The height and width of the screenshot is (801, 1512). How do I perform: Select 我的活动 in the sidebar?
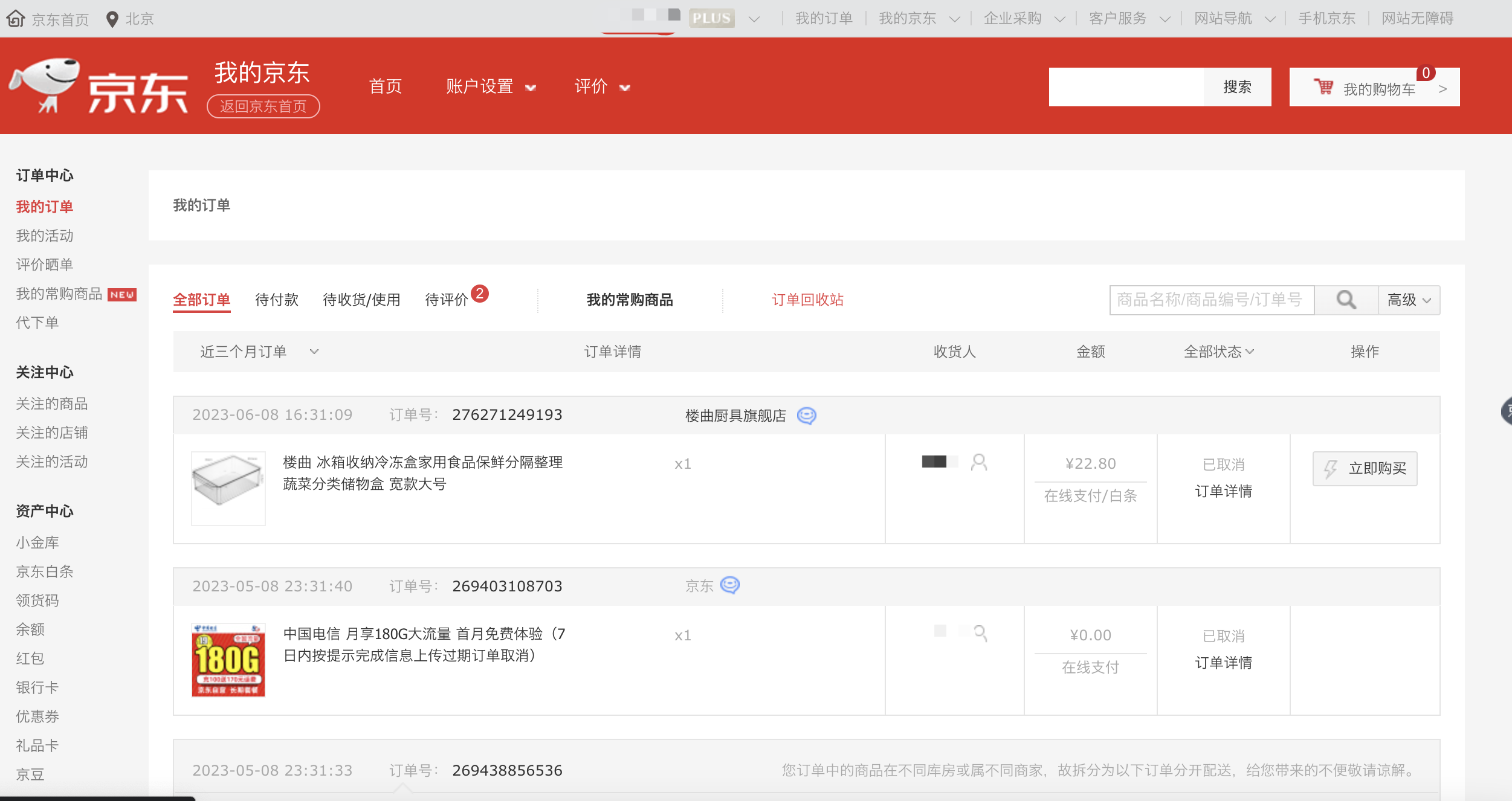coord(45,236)
